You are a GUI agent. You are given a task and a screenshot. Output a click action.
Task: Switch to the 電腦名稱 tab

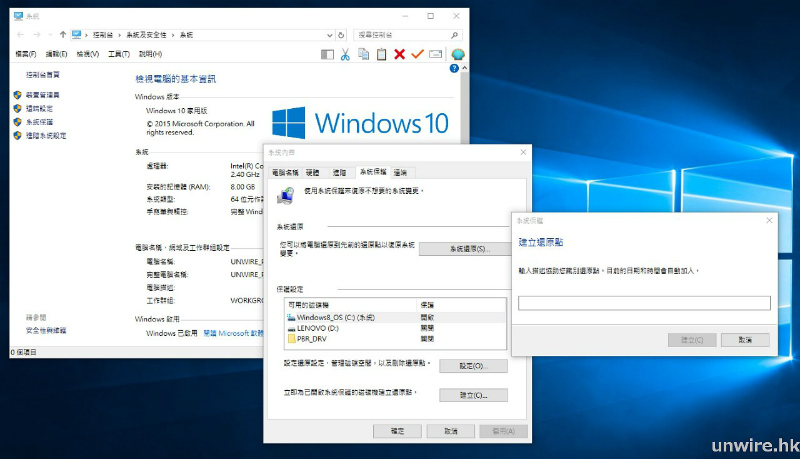(x=285, y=173)
